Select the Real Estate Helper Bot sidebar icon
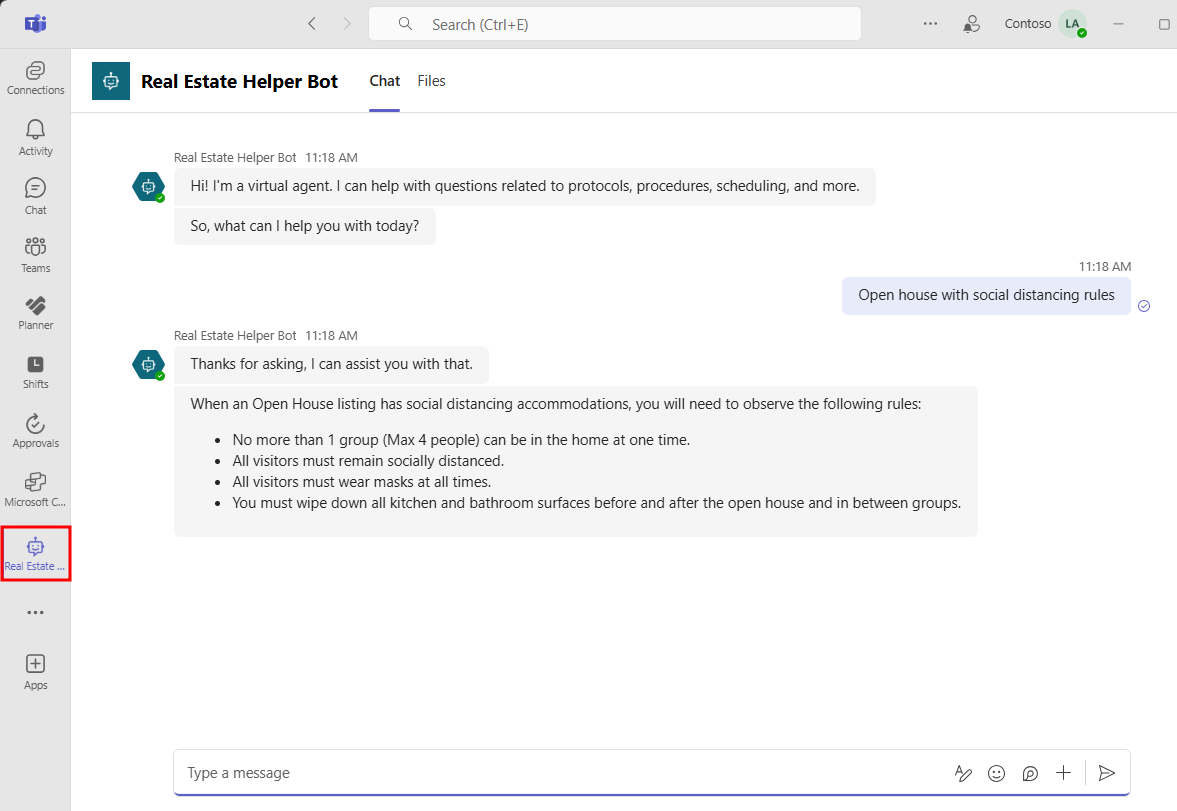This screenshot has height=811, width=1177. pyautogui.click(x=35, y=553)
